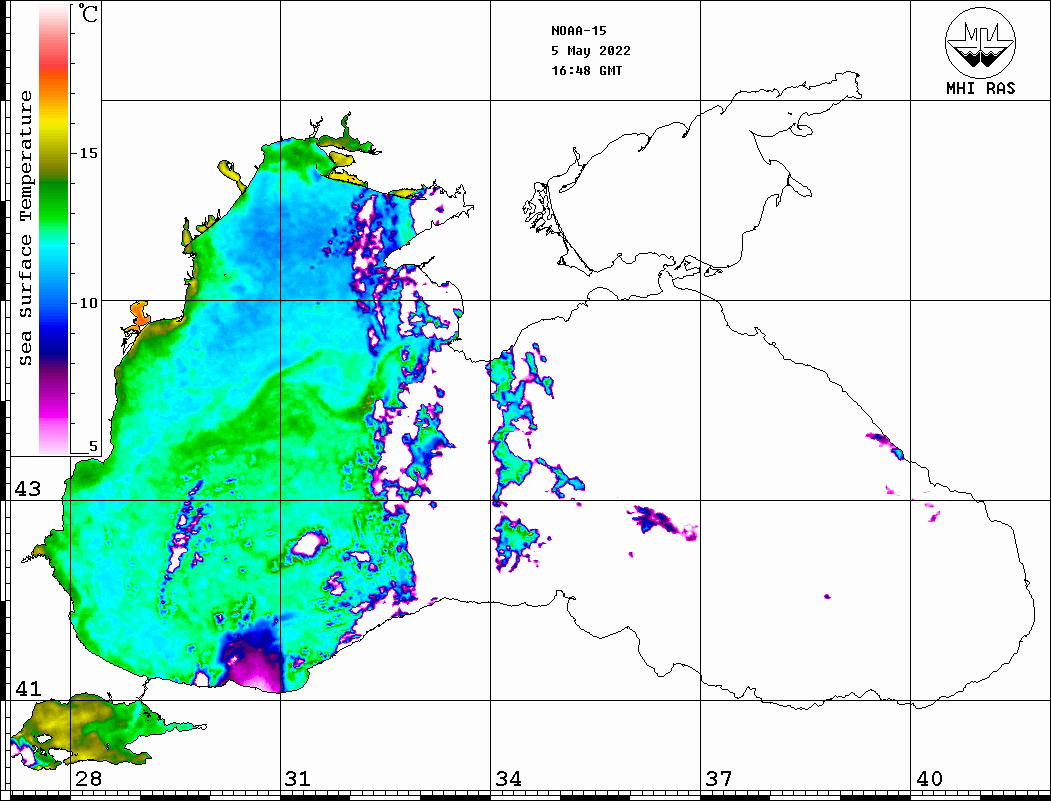Click longitude label 40
The width and height of the screenshot is (1051, 801).
pos(929,778)
